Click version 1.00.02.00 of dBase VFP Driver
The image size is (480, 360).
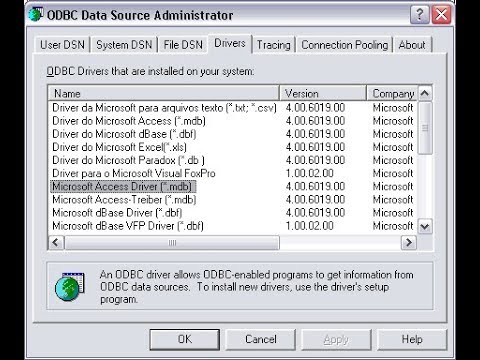coord(309,226)
